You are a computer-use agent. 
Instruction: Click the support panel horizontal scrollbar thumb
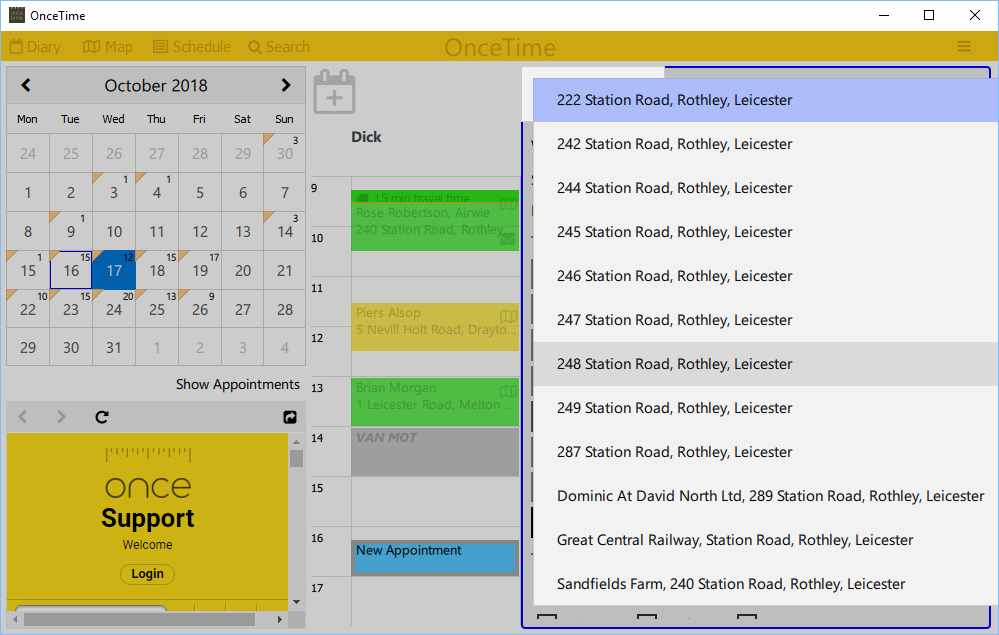pos(139,619)
